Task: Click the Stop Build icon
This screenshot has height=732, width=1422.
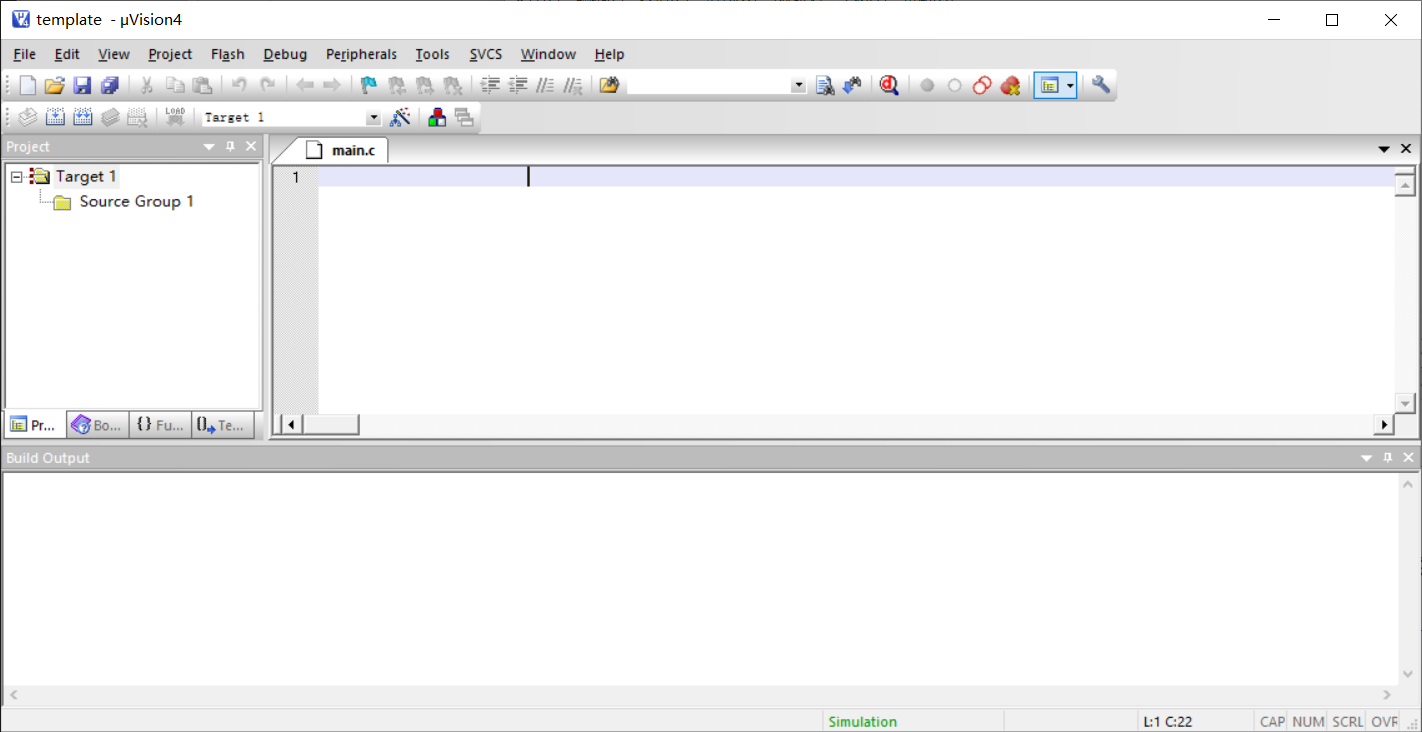Action: [x=137, y=117]
